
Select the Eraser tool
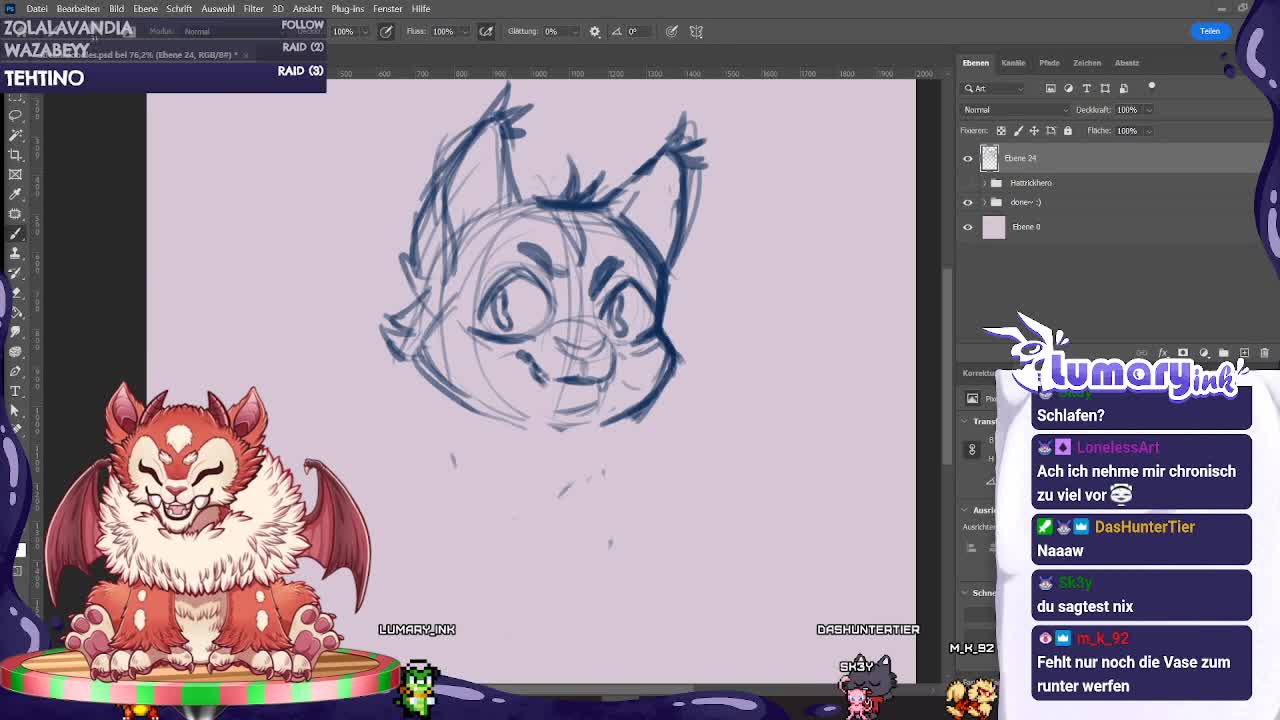(15, 293)
